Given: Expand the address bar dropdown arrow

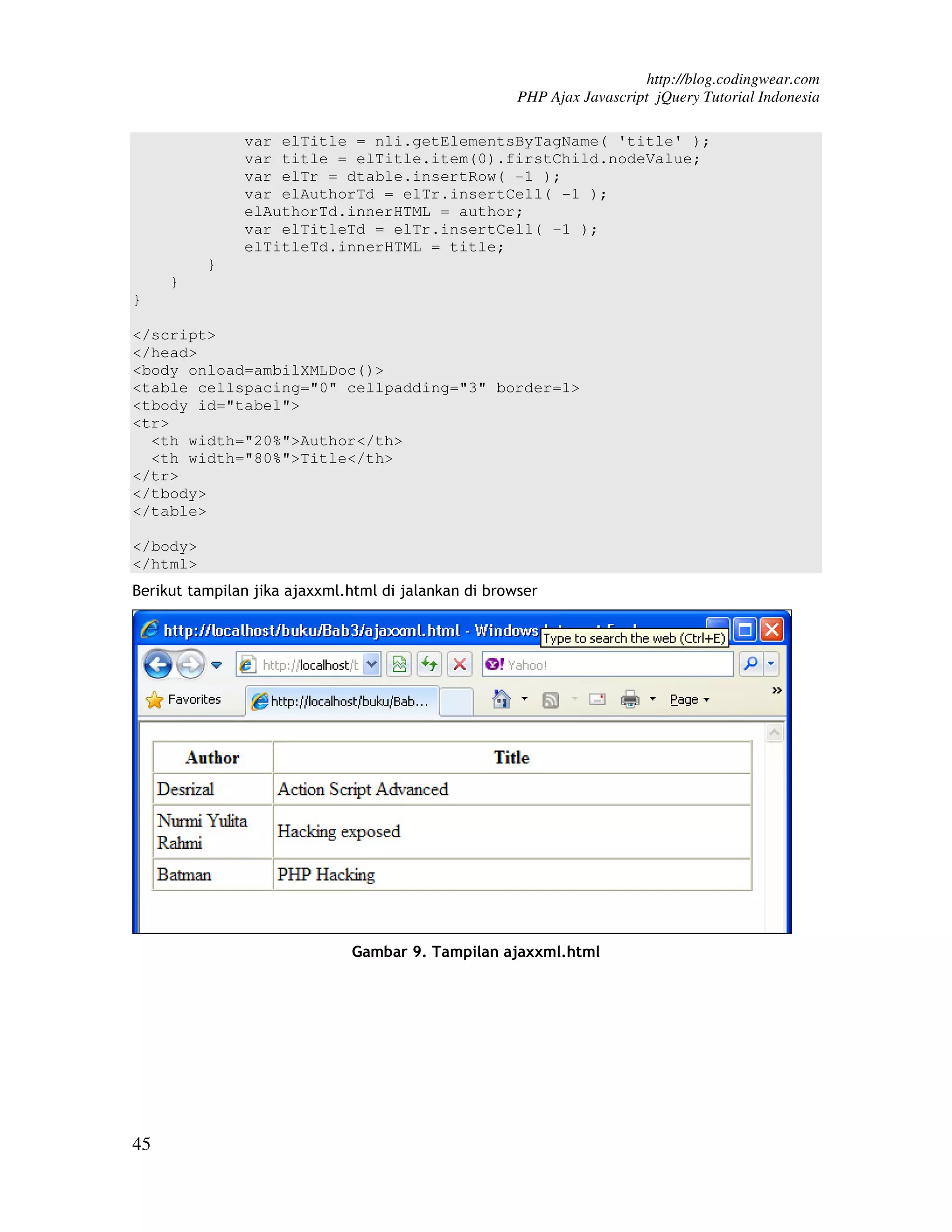Looking at the screenshot, I should coord(371,664).
